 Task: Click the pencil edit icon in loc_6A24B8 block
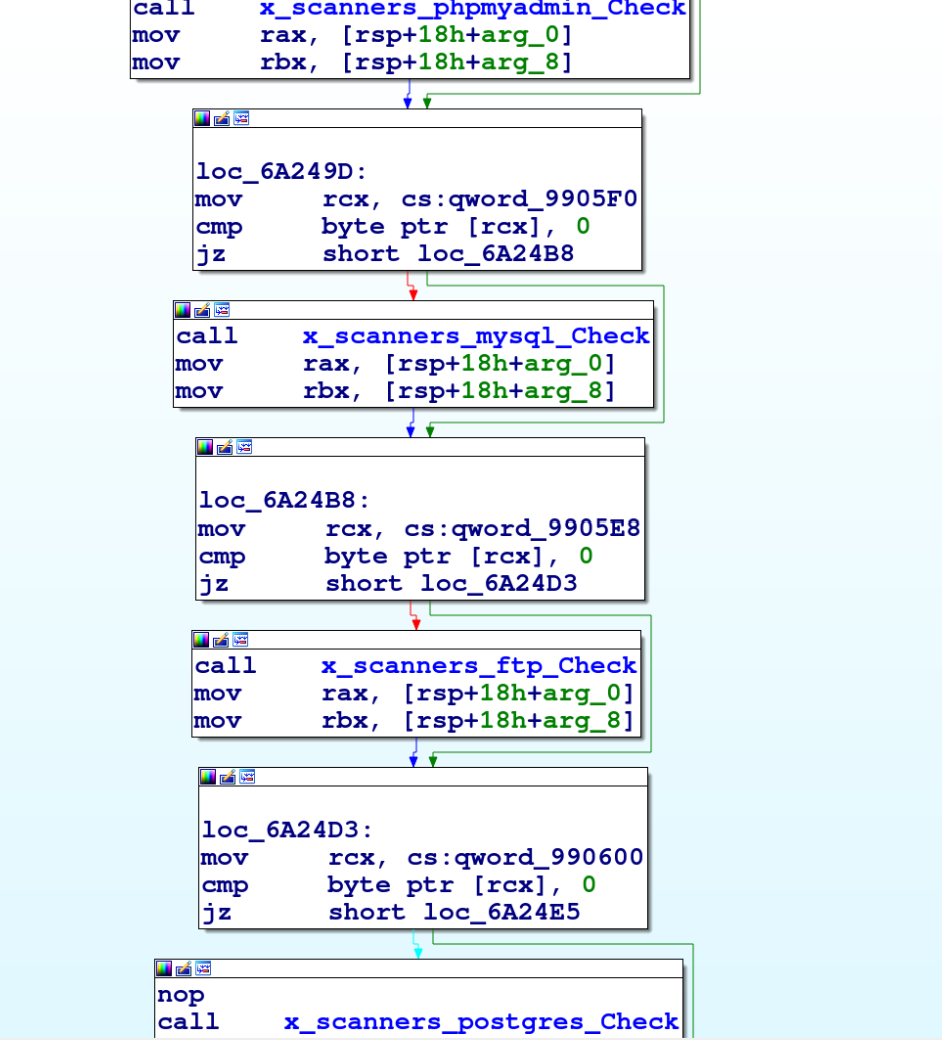[224, 447]
